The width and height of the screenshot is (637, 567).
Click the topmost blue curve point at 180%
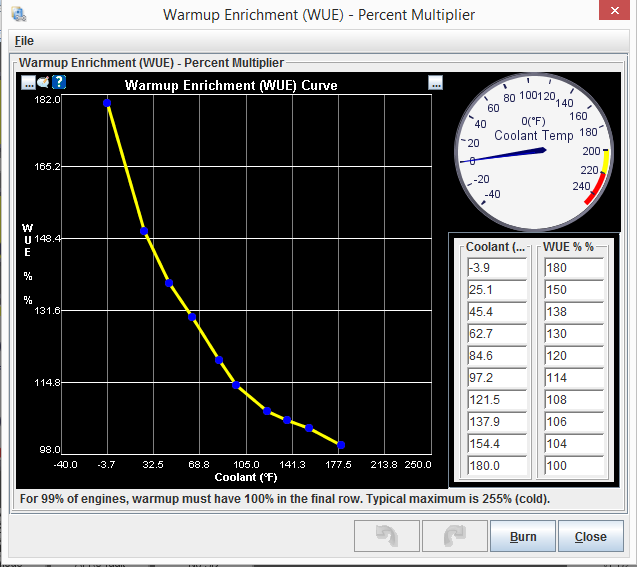[107, 103]
